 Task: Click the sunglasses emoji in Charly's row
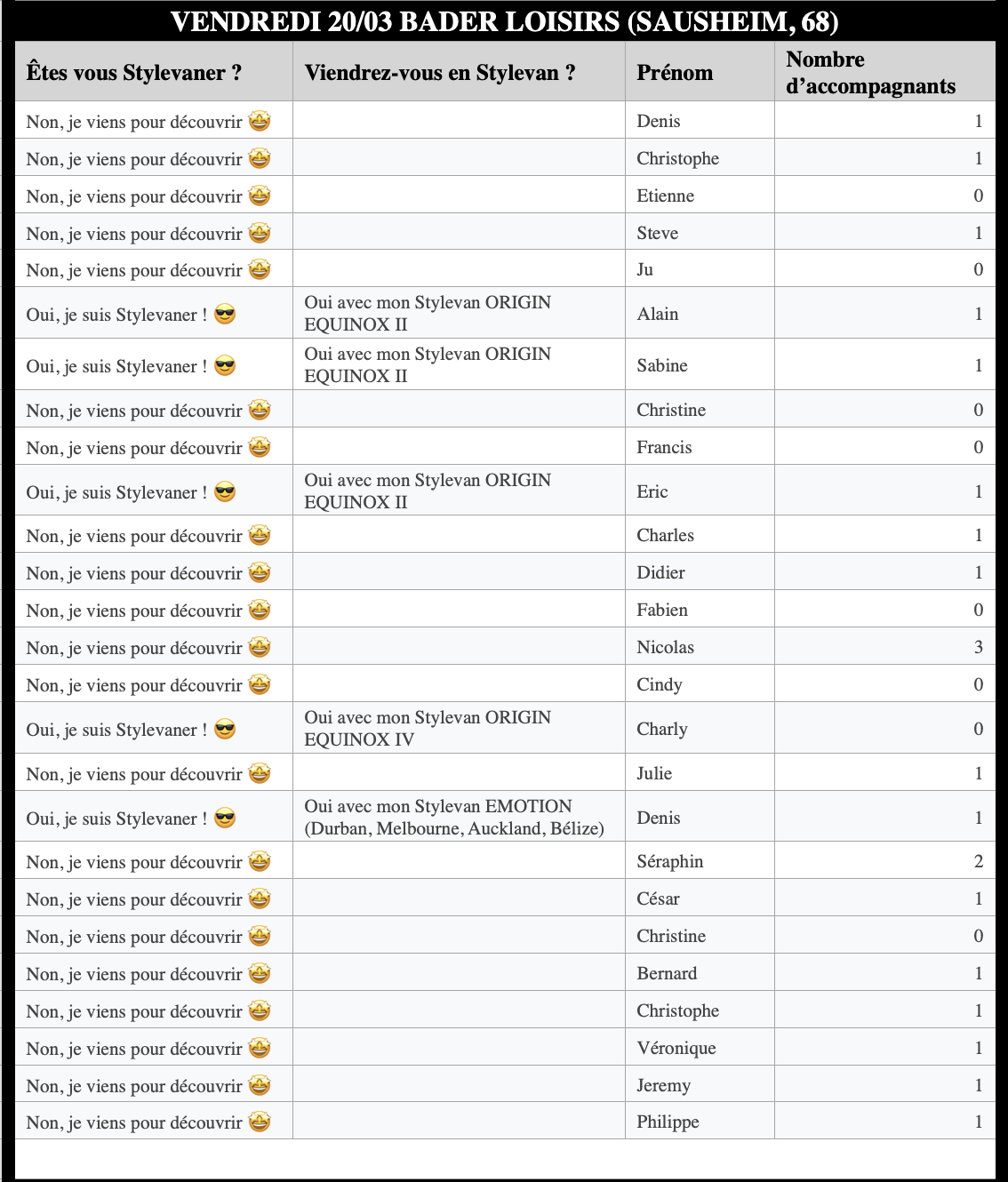click(x=225, y=730)
